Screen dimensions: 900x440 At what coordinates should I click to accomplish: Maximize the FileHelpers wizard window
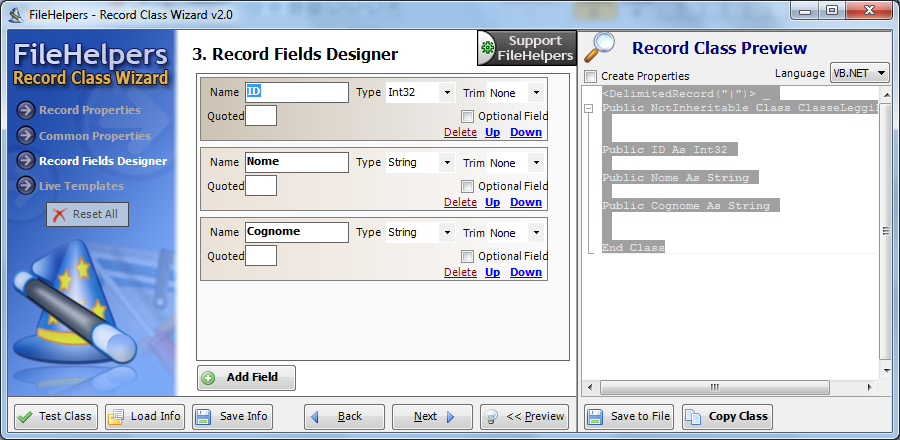[832, 10]
